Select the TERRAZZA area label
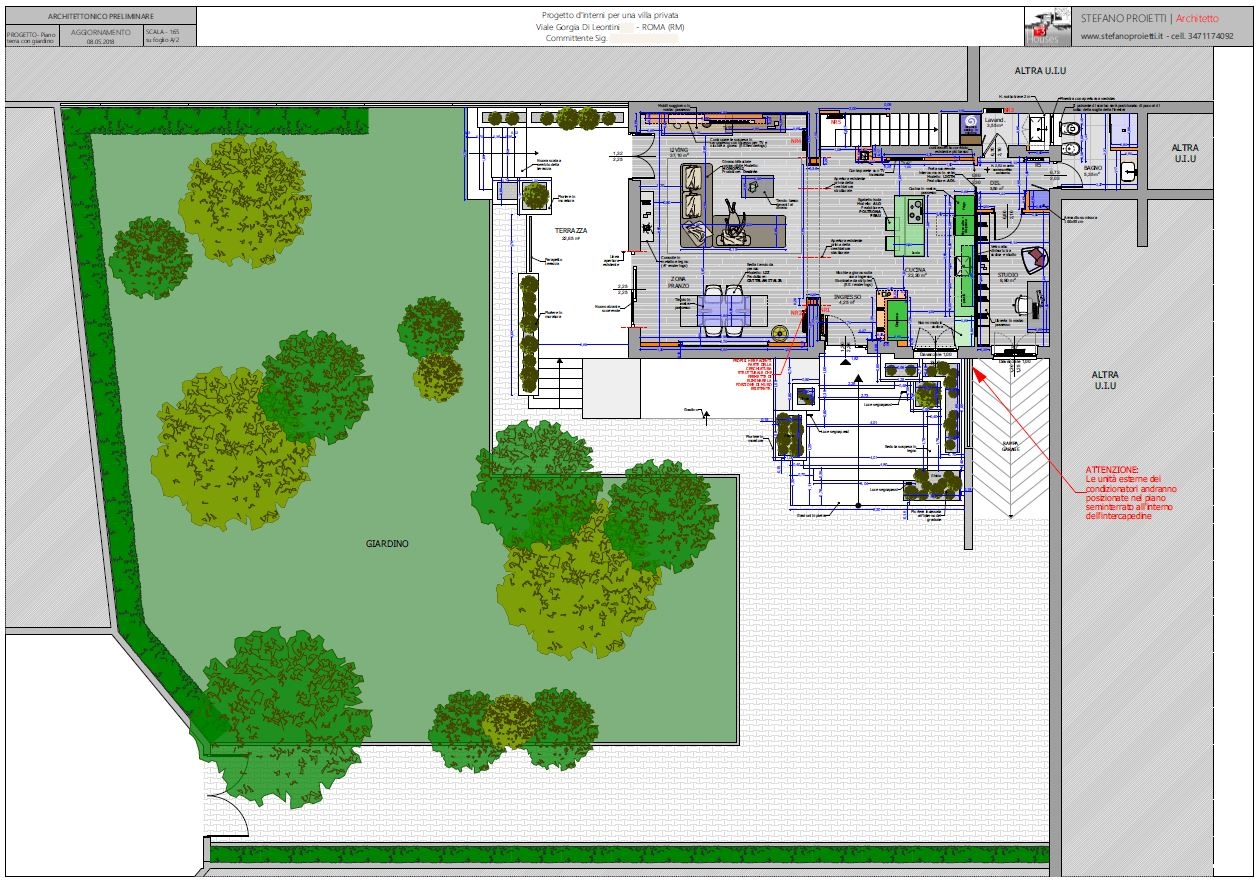 coord(570,231)
